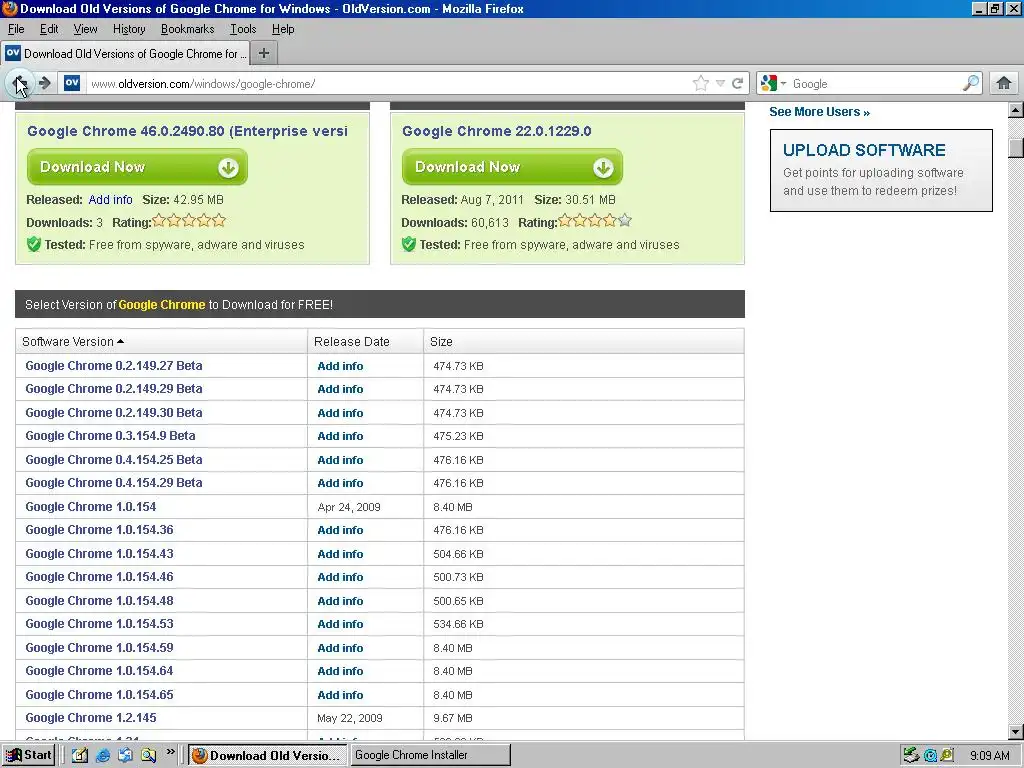The width and height of the screenshot is (1024, 768).
Task: Open the Windows Start menu
Action: (29, 755)
